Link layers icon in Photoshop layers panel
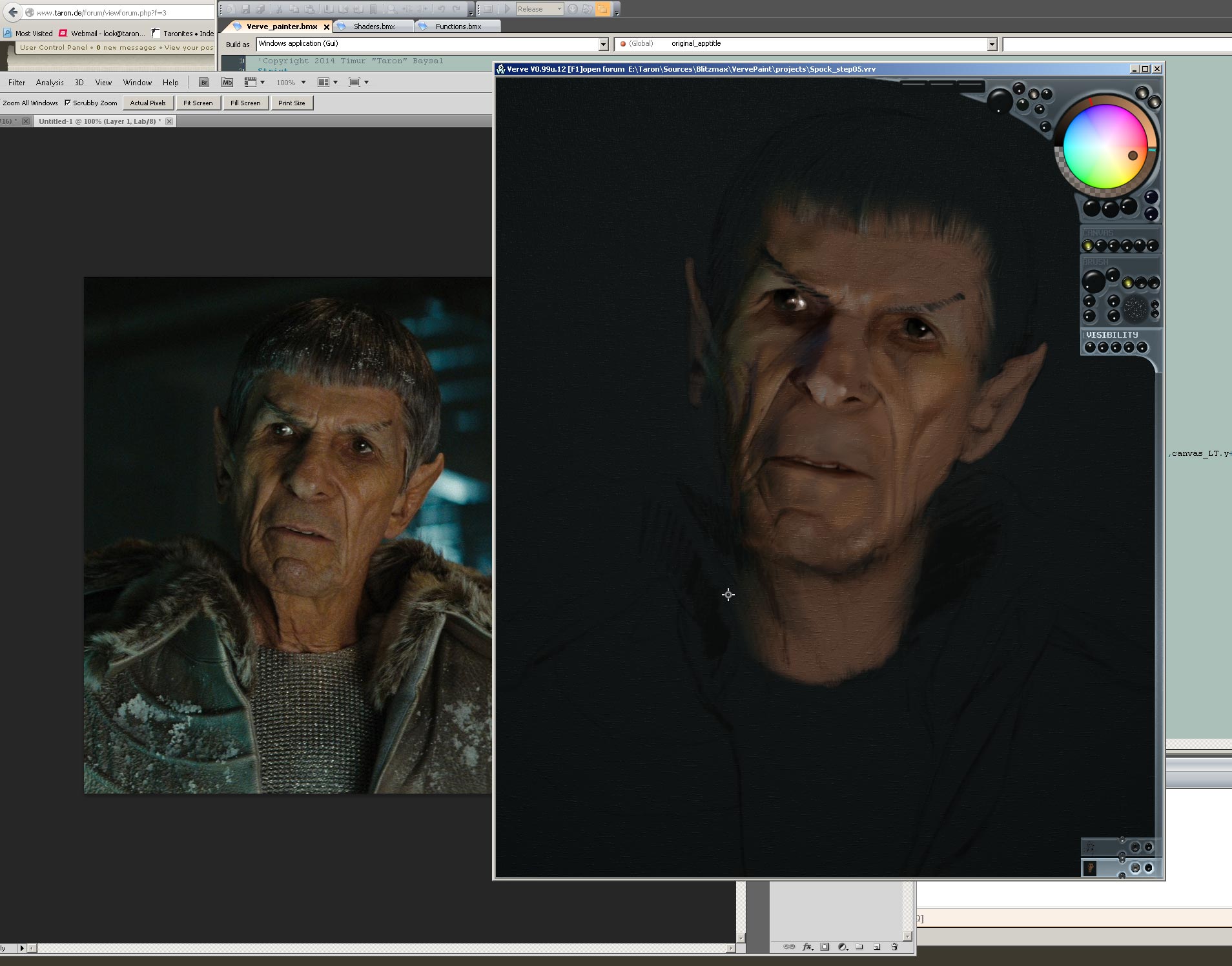This screenshot has width=1232, height=966. pos(789,947)
